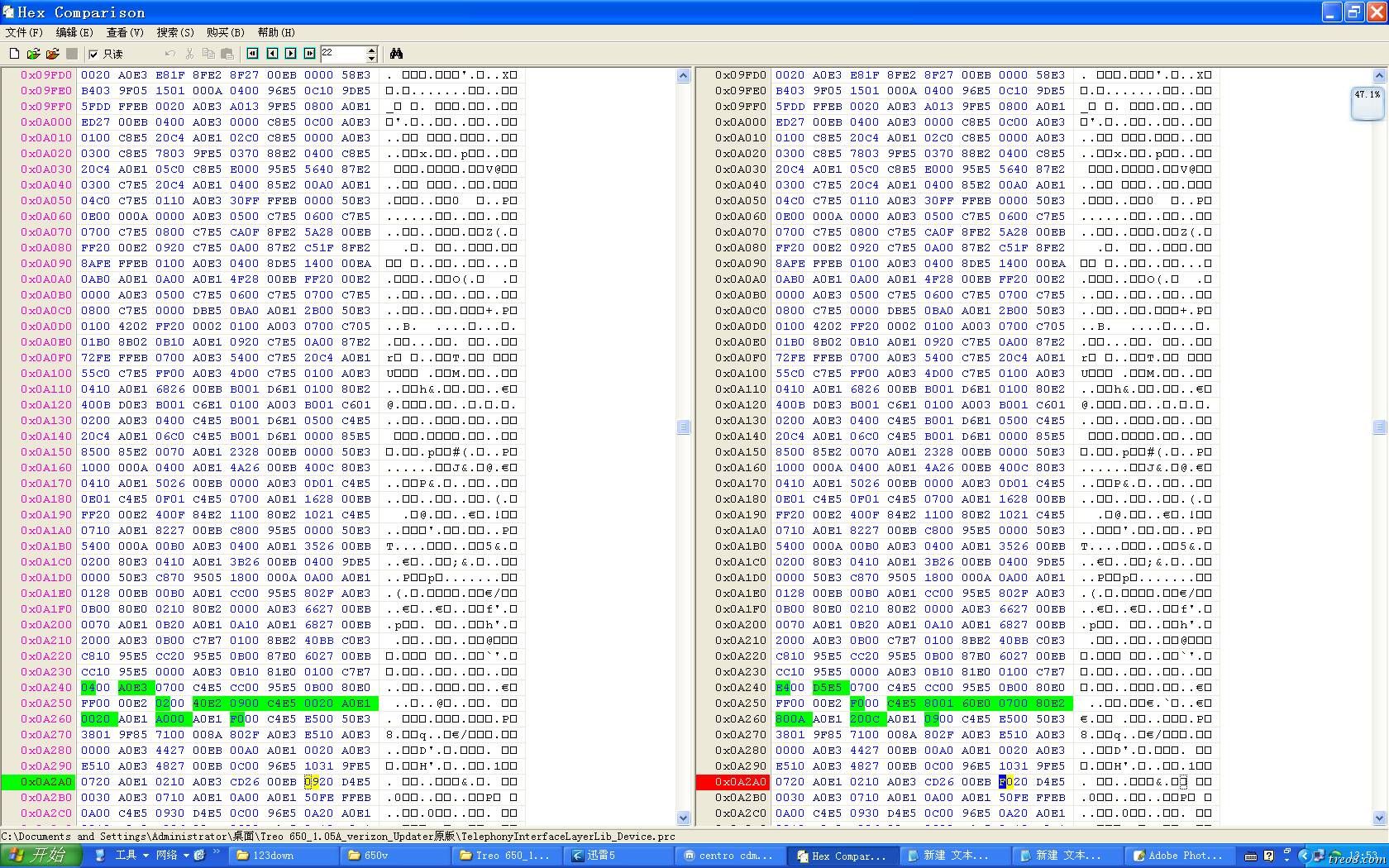Open the 开始 Start button

[x=41, y=856]
